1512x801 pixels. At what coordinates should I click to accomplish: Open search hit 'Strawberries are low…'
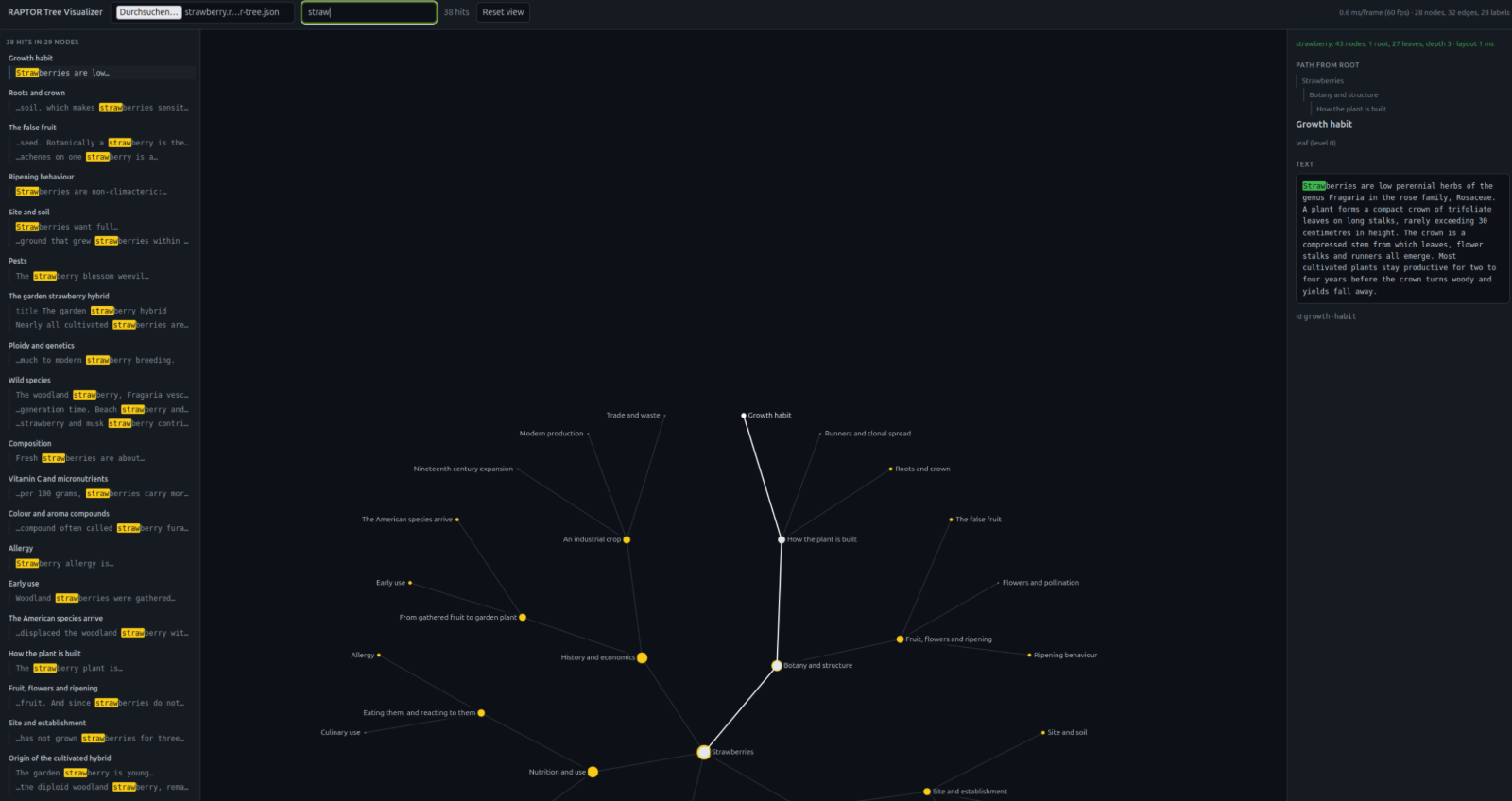pos(103,73)
